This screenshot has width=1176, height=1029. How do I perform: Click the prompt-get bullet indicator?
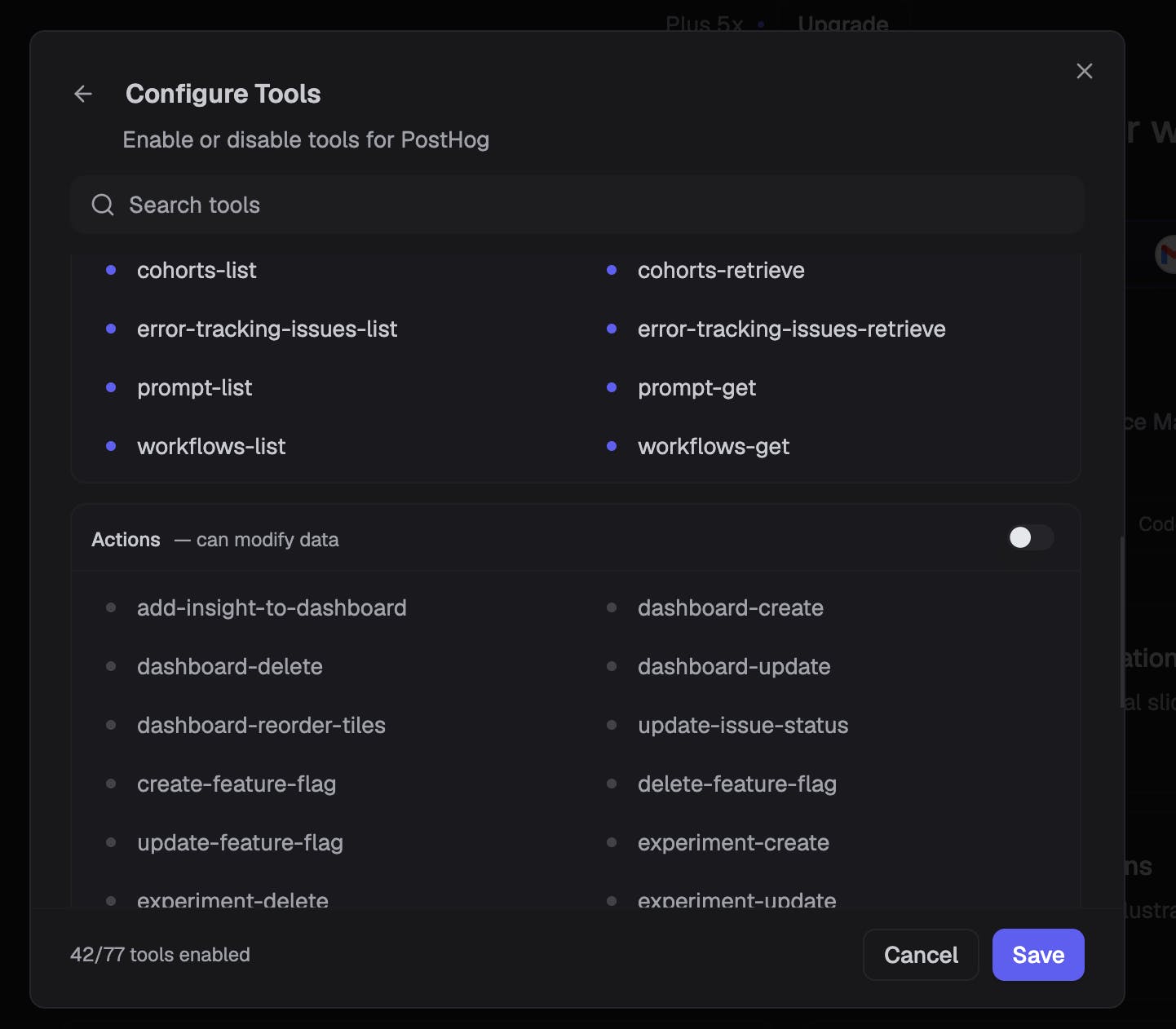click(612, 387)
